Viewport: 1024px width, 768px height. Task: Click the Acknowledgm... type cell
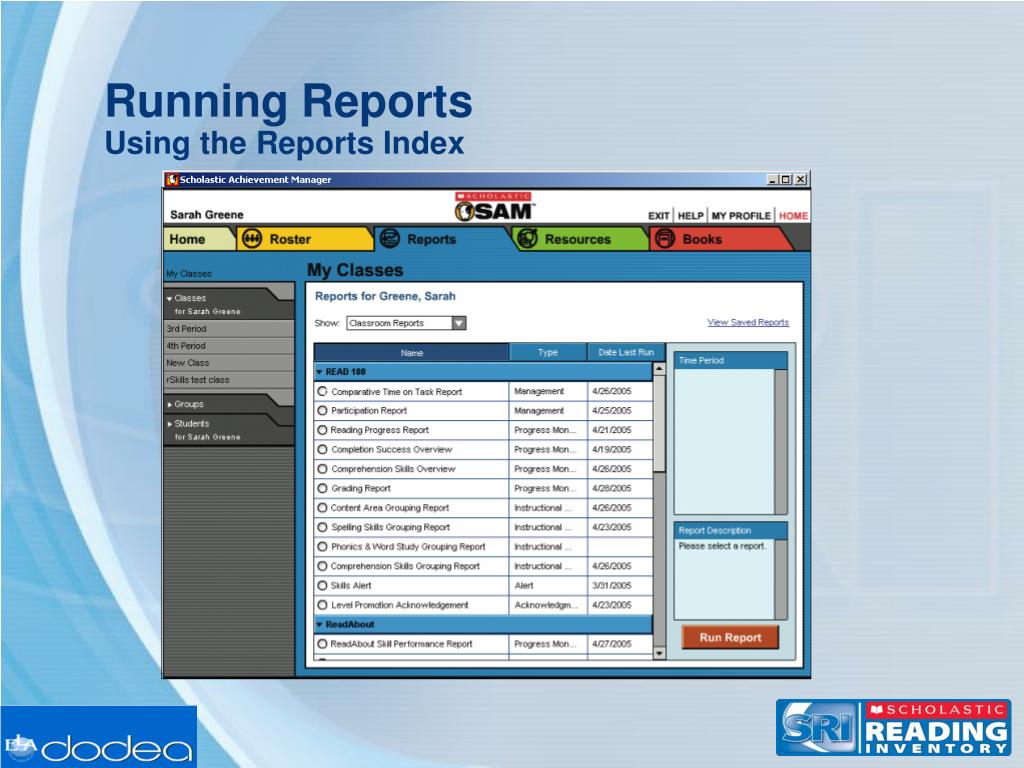point(546,605)
